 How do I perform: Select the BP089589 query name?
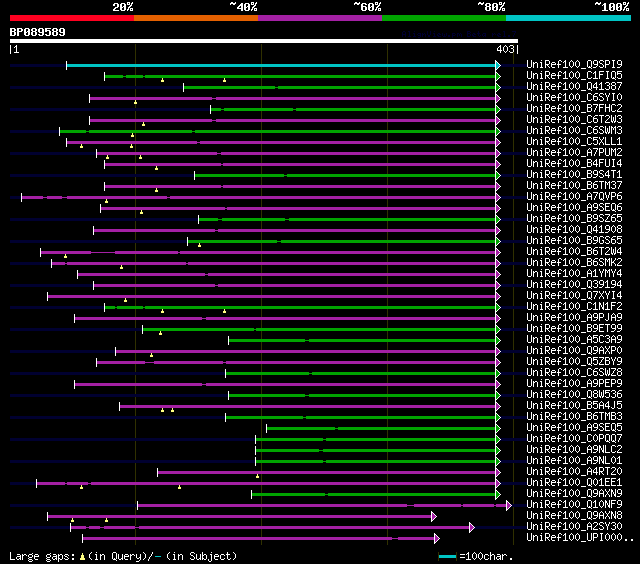click(x=38, y=32)
